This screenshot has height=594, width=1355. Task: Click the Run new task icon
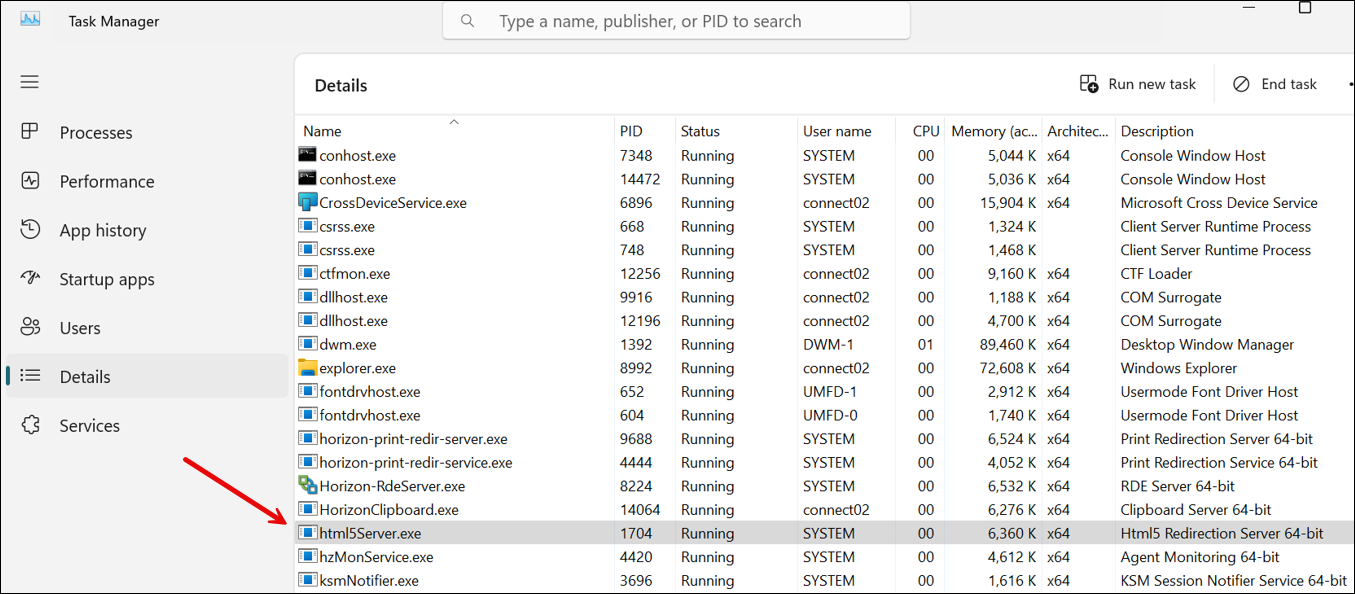point(1089,84)
